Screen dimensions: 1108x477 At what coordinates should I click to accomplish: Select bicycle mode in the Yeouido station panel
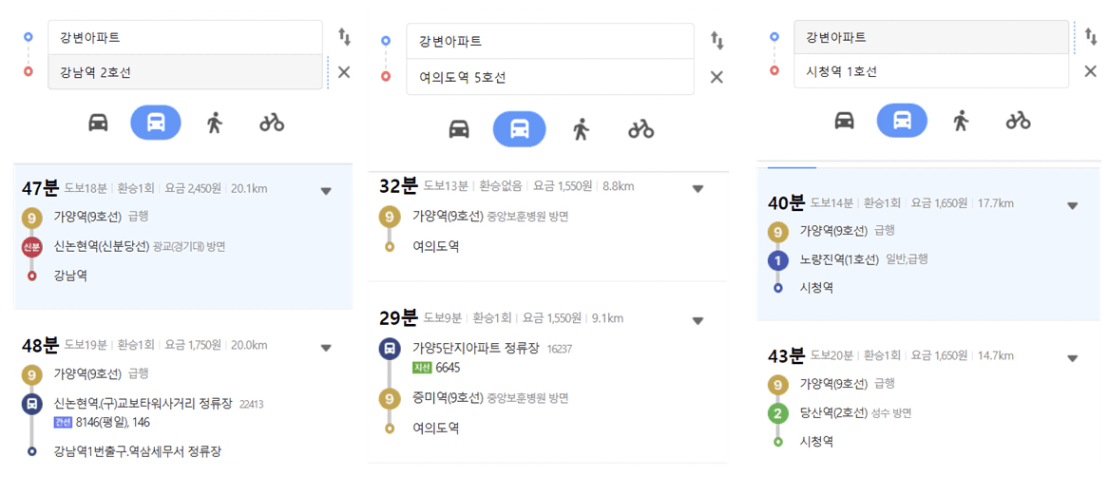[x=640, y=129]
